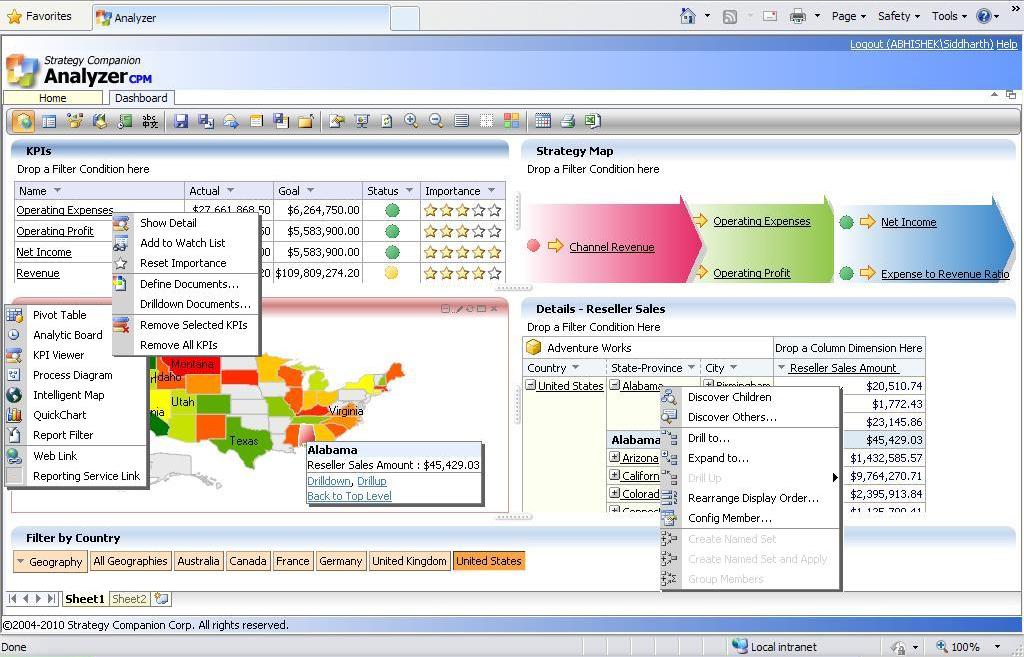The width and height of the screenshot is (1024, 657).
Task: Click the zoom out magnifier icon
Action: tap(436, 121)
